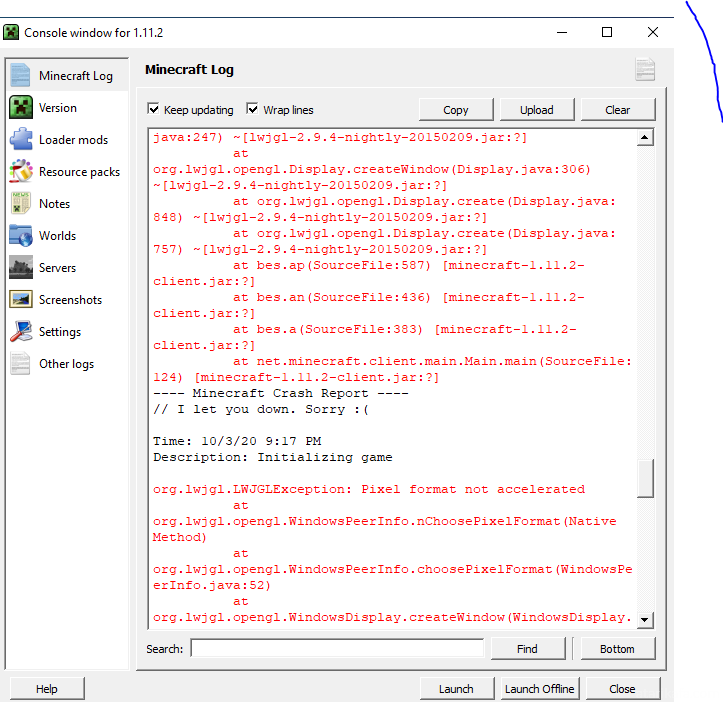This screenshot has width=723, height=702.
Task: Select the Version creeper icon
Action: [20, 108]
